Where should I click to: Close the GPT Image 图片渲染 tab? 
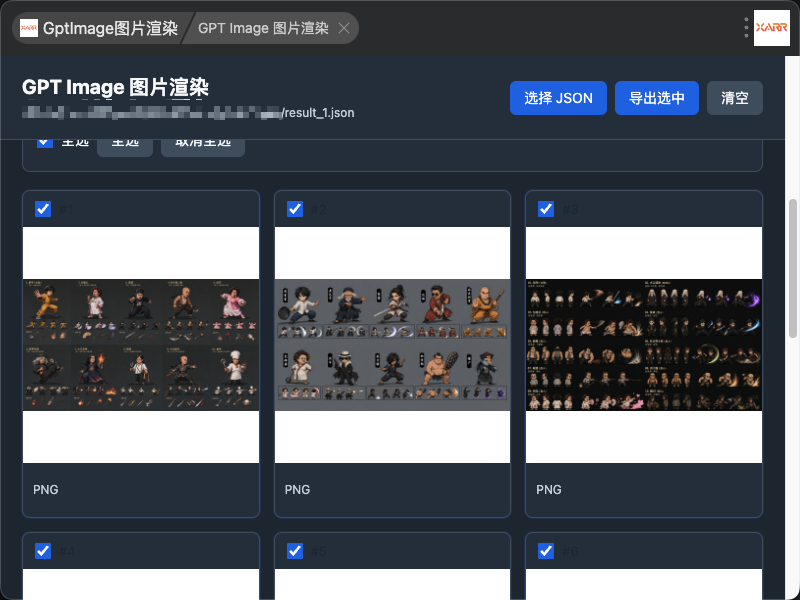click(x=344, y=28)
